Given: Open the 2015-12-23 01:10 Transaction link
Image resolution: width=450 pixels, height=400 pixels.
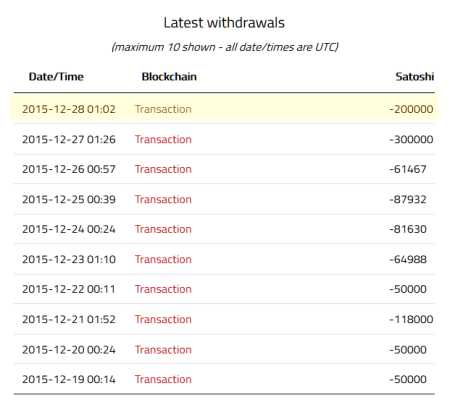Looking at the screenshot, I should (163, 259).
